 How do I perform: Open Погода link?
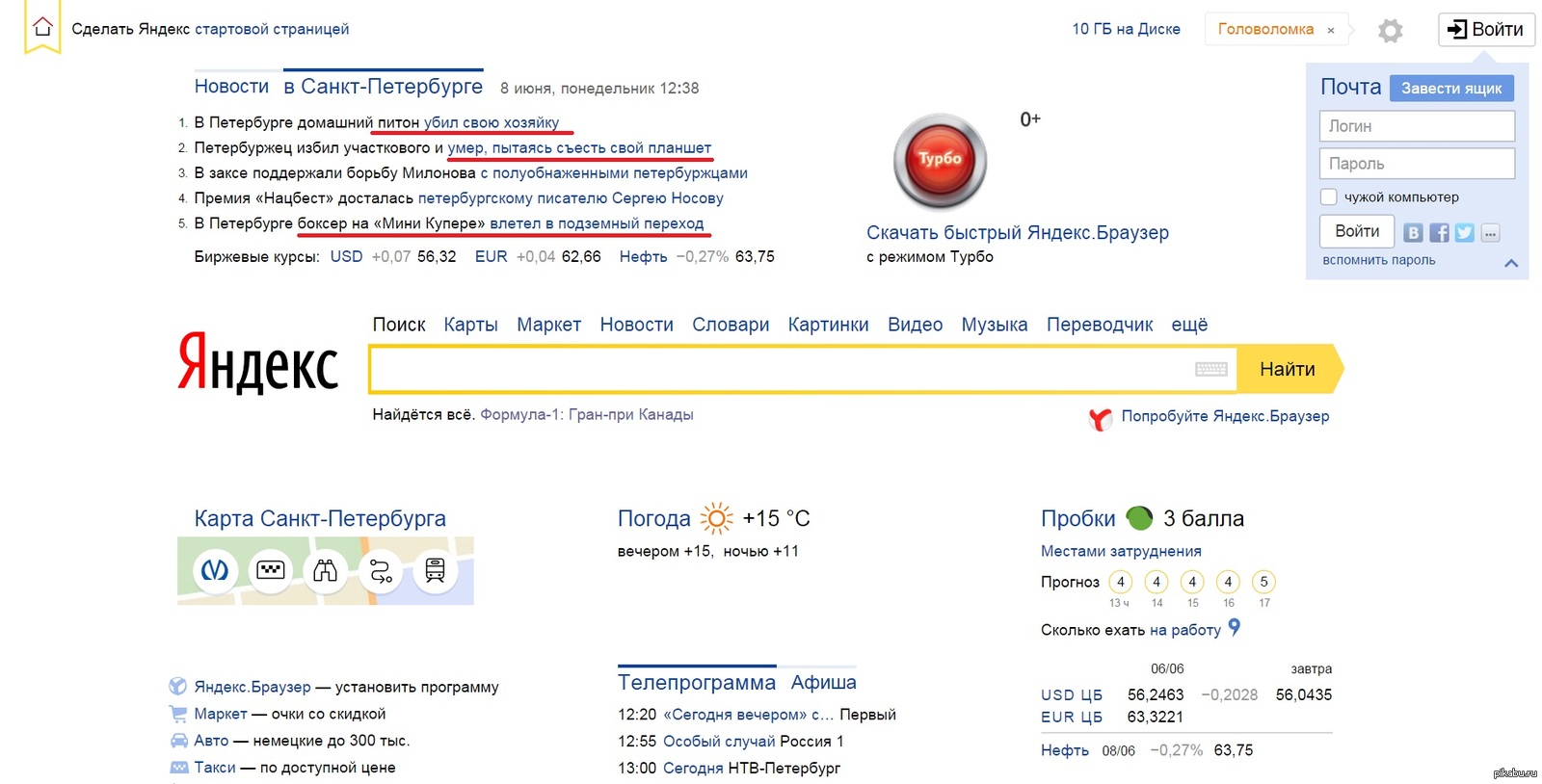click(x=654, y=518)
